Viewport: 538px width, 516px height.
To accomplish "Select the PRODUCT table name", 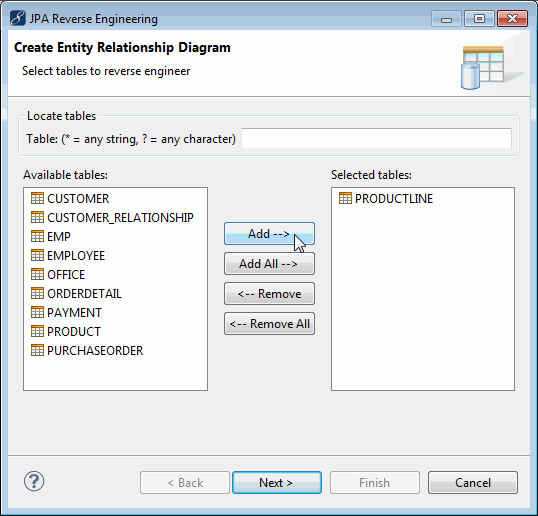I will coord(74,332).
